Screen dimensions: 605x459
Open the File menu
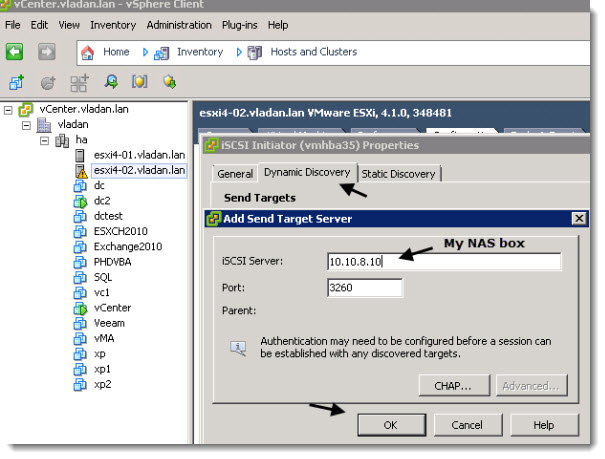(13, 25)
